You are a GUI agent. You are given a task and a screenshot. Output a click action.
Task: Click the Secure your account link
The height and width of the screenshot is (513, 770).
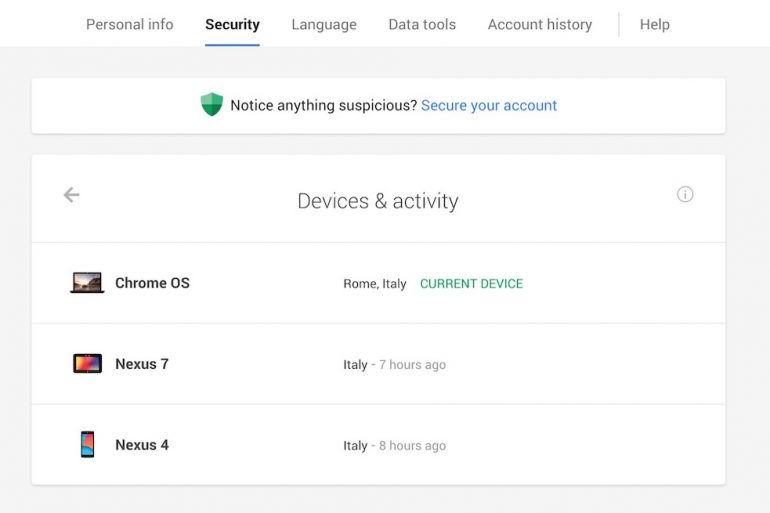489,105
